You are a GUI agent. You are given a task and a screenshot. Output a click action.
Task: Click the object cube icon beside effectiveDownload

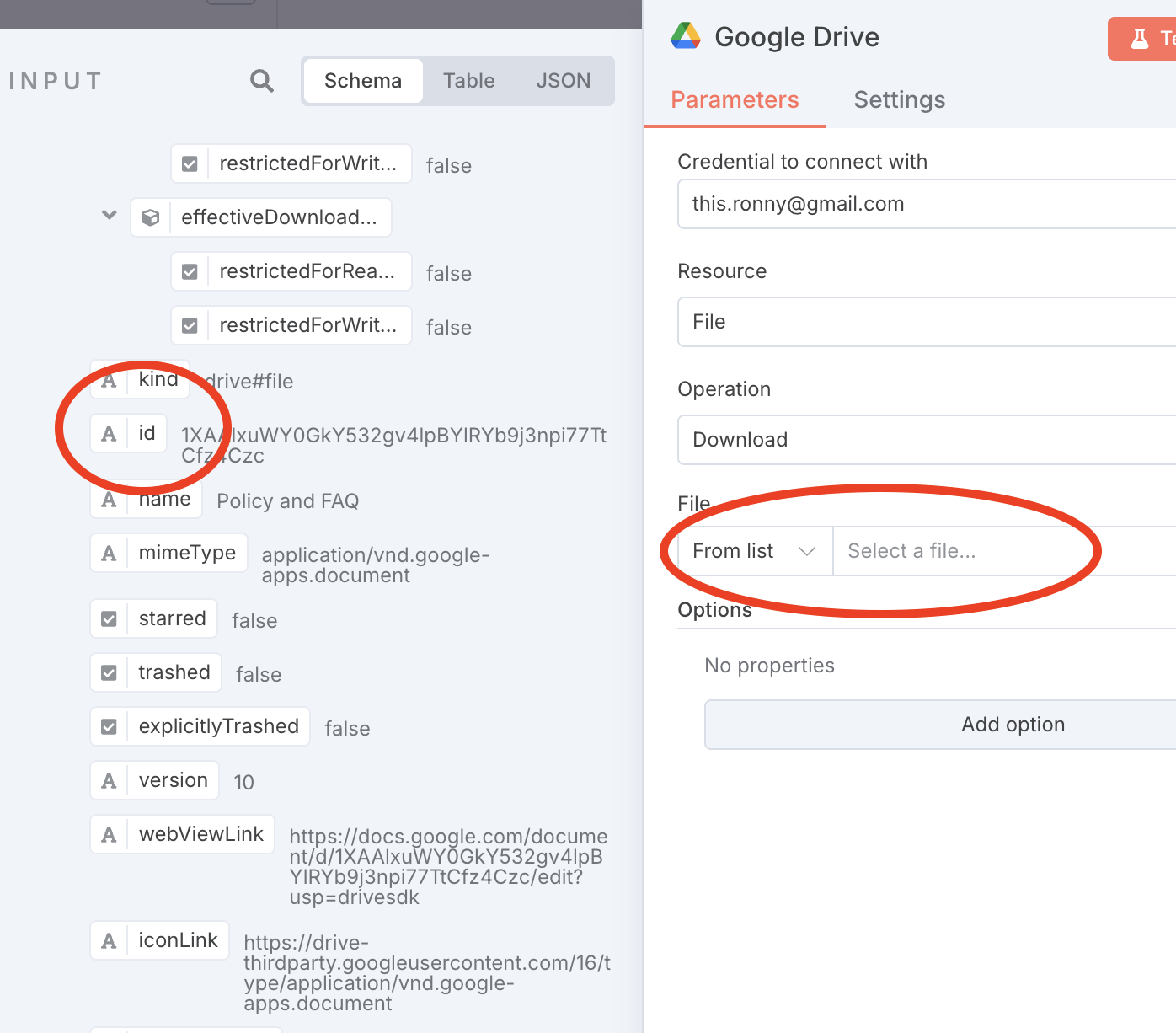pyautogui.click(x=151, y=217)
